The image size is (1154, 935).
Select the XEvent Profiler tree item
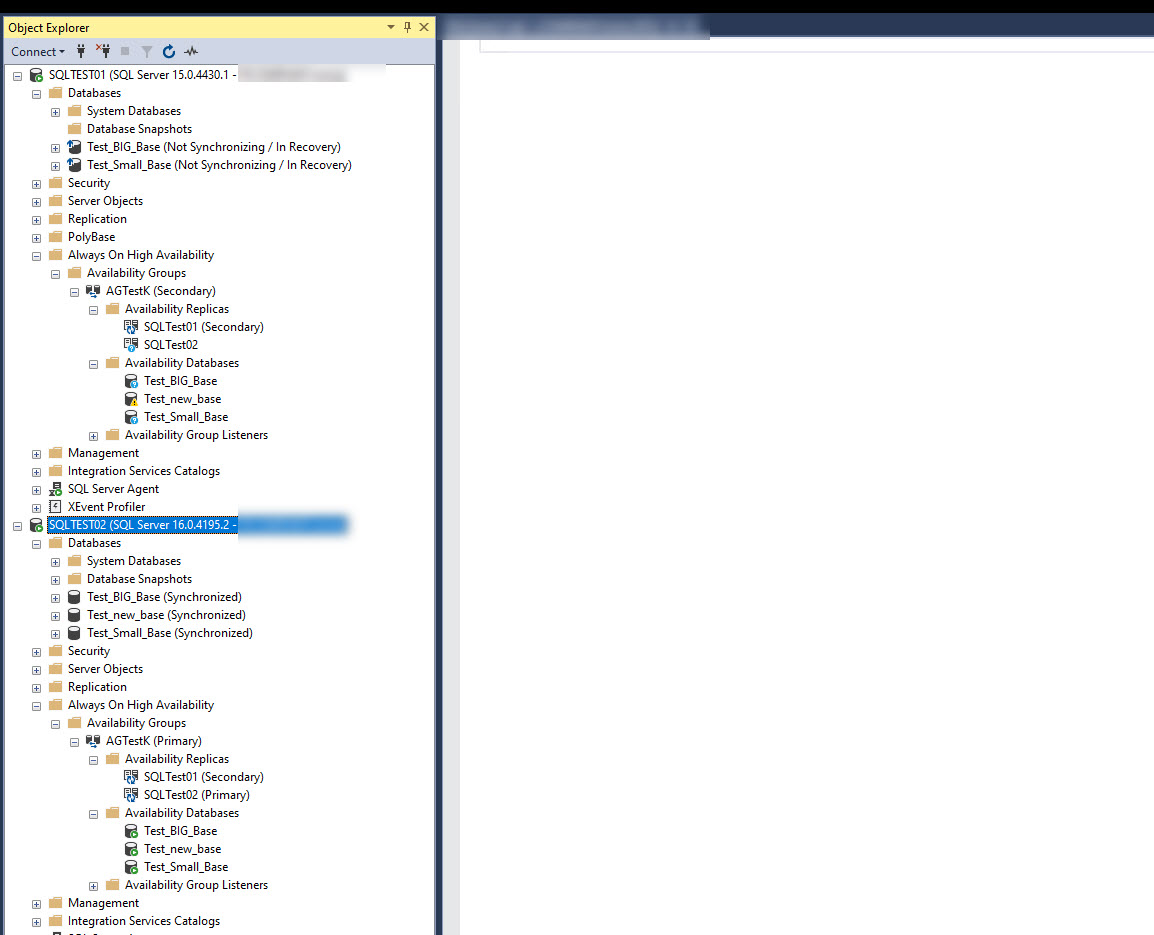(107, 507)
